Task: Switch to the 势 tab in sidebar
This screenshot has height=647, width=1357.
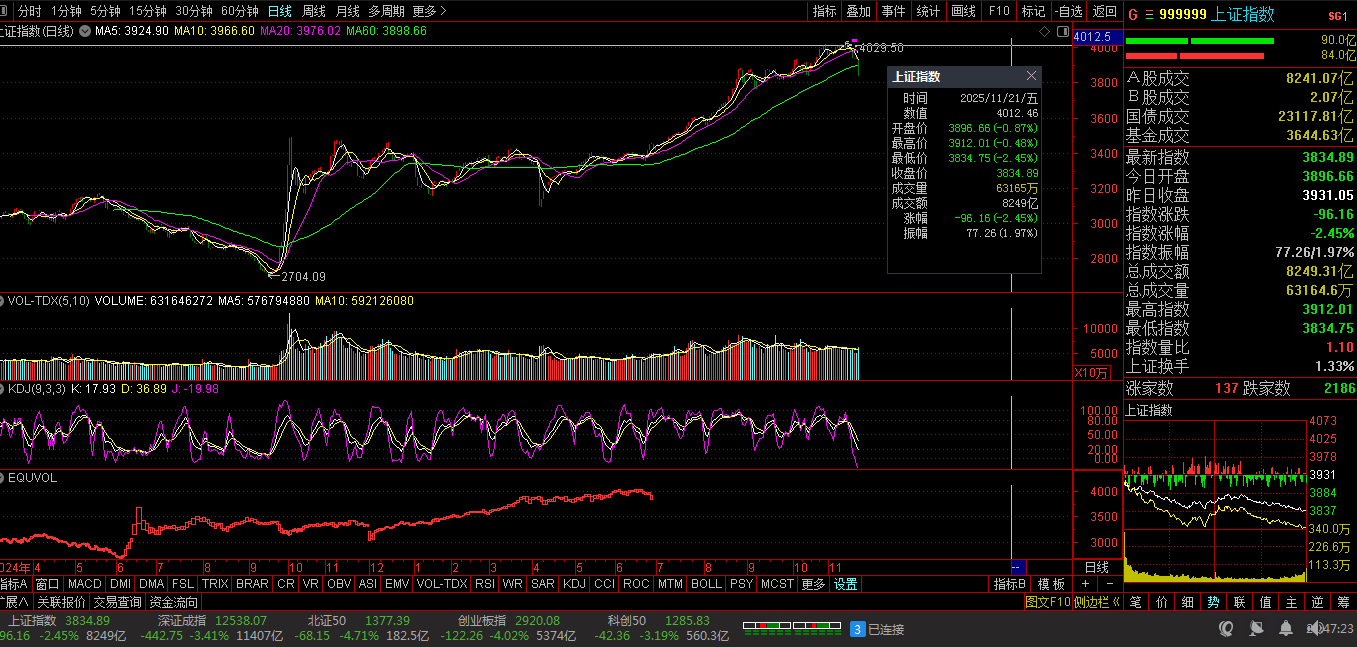Action: click(1213, 602)
